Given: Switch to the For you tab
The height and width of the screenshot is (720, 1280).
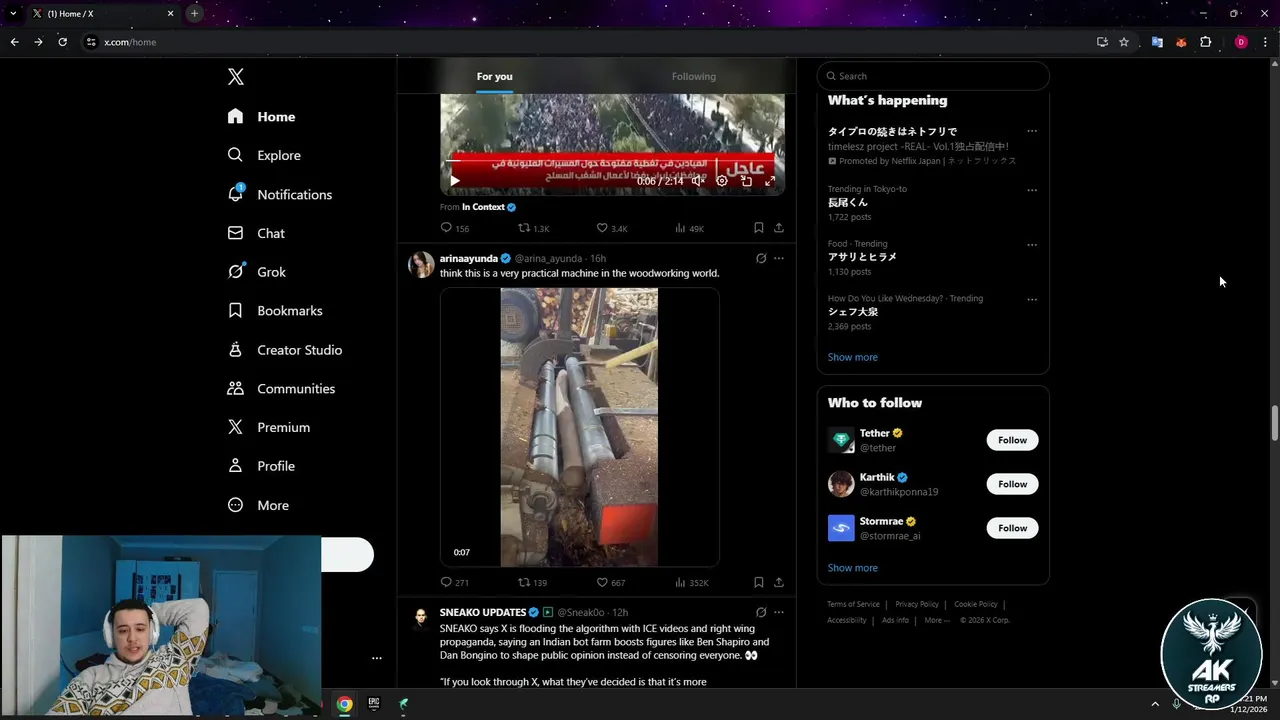Looking at the screenshot, I should pos(494,76).
